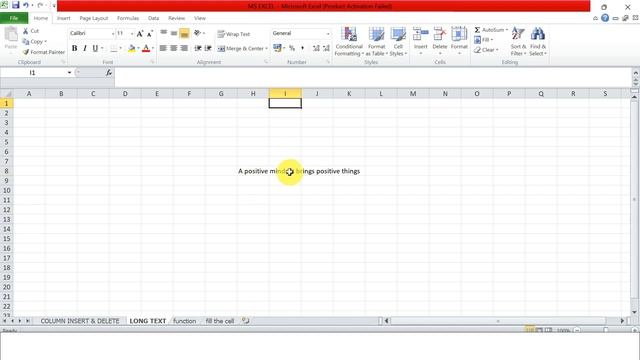This screenshot has height=360, width=640.
Task: Open the General number format dropdown
Action: (328, 33)
